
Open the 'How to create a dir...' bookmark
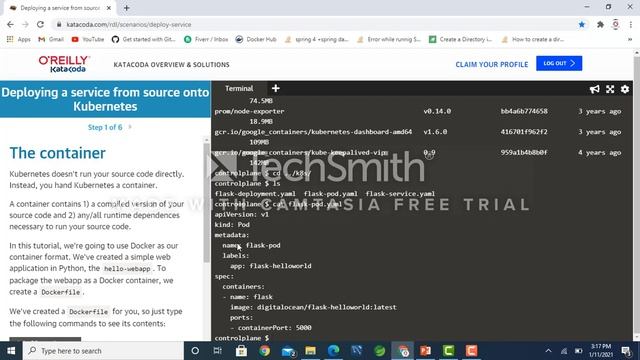coord(533,39)
